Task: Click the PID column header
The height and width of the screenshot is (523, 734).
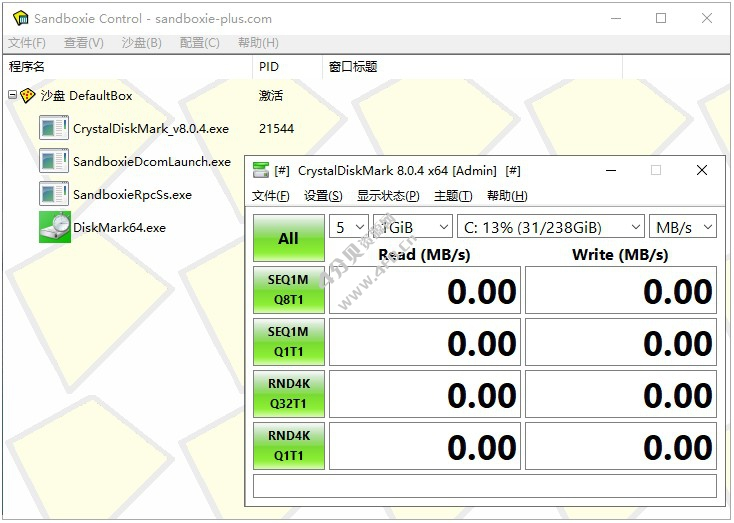Action: [x=269, y=67]
